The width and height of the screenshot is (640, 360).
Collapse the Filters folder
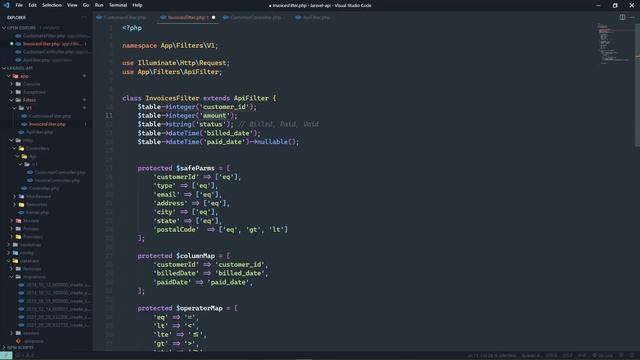[46, 100]
